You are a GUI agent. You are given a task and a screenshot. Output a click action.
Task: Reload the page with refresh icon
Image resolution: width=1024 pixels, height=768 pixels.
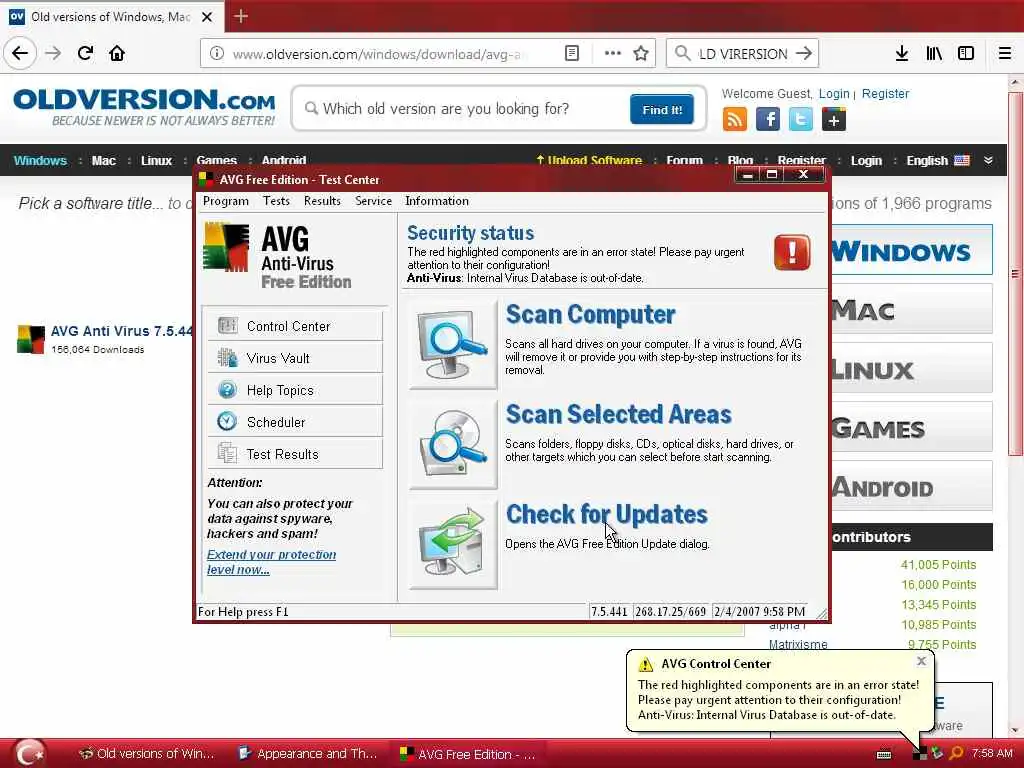(x=85, y=54)
